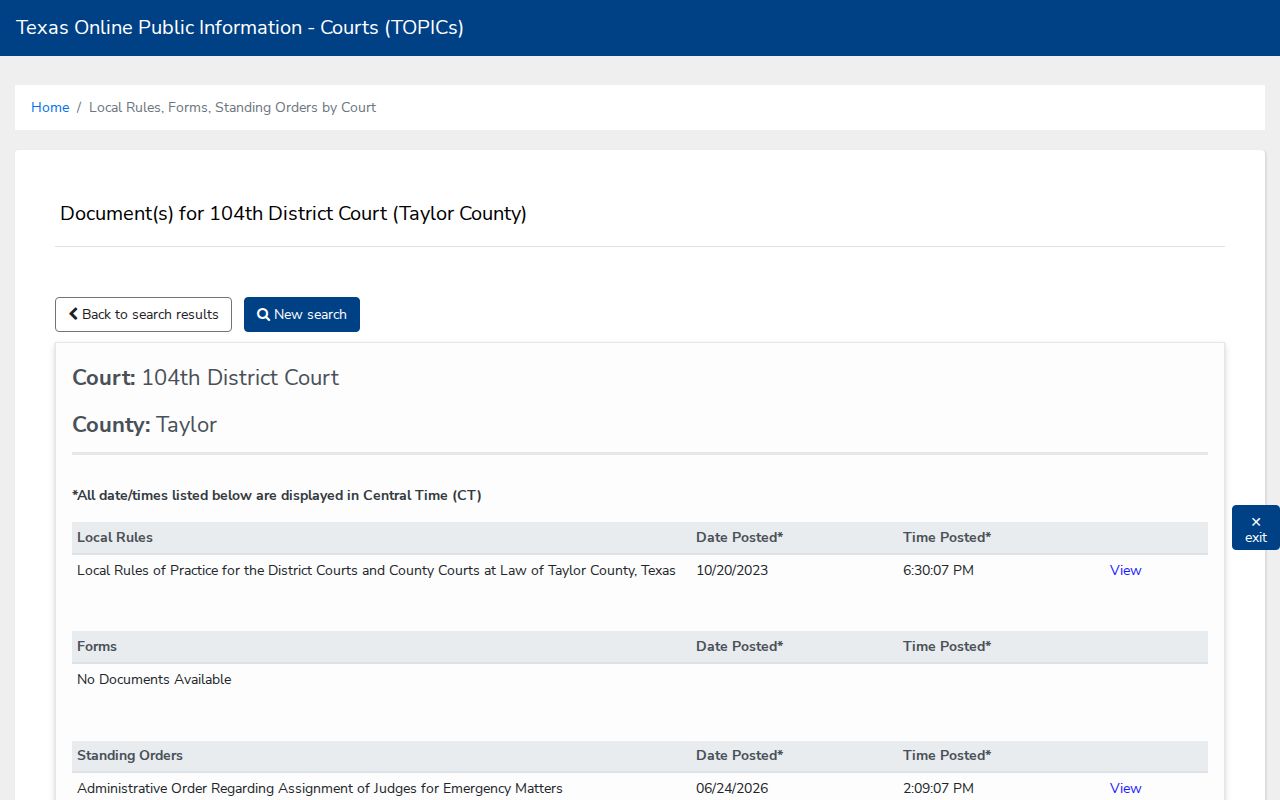Click Local Rules of Practice row title

pyautogui.click(x=376, y=570)
